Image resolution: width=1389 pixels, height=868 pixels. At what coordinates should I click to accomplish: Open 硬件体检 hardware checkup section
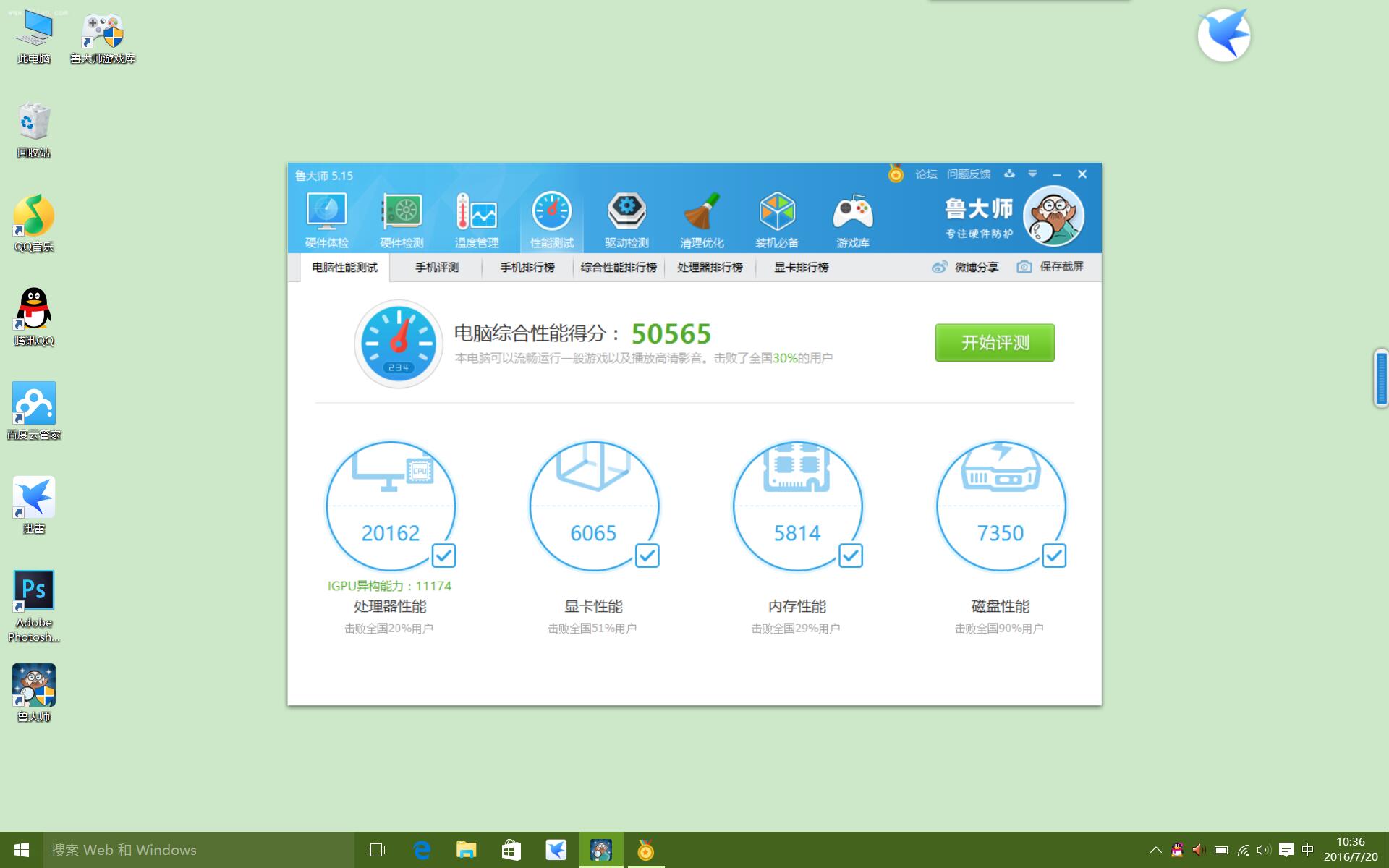point(327,220)
